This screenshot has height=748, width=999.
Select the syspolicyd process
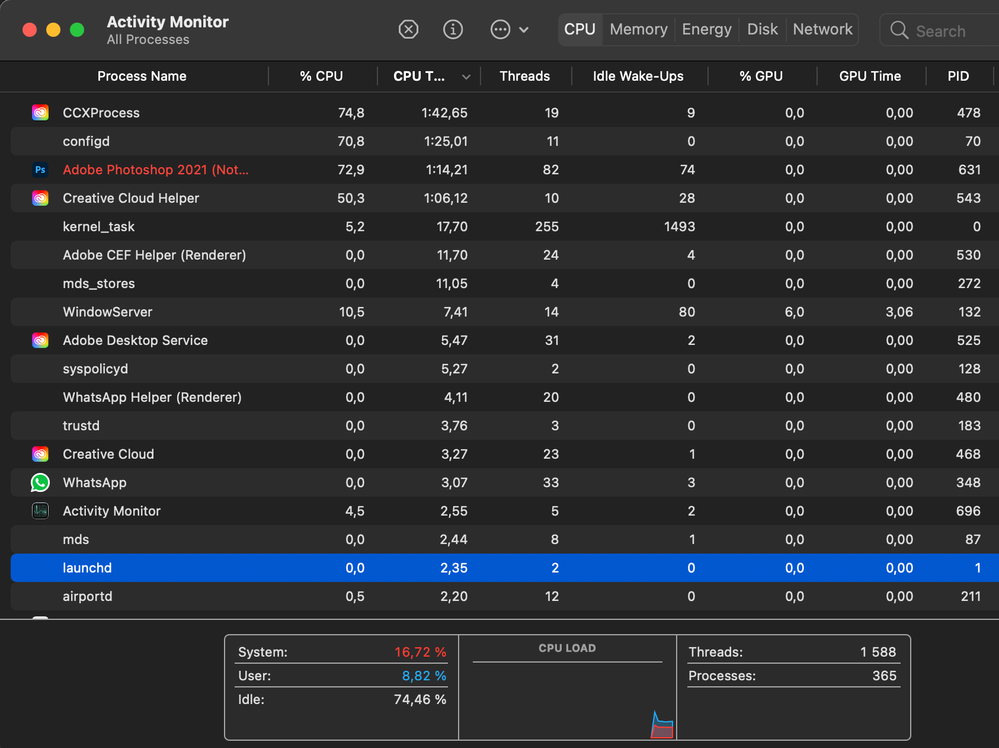[x=505, y=369]
